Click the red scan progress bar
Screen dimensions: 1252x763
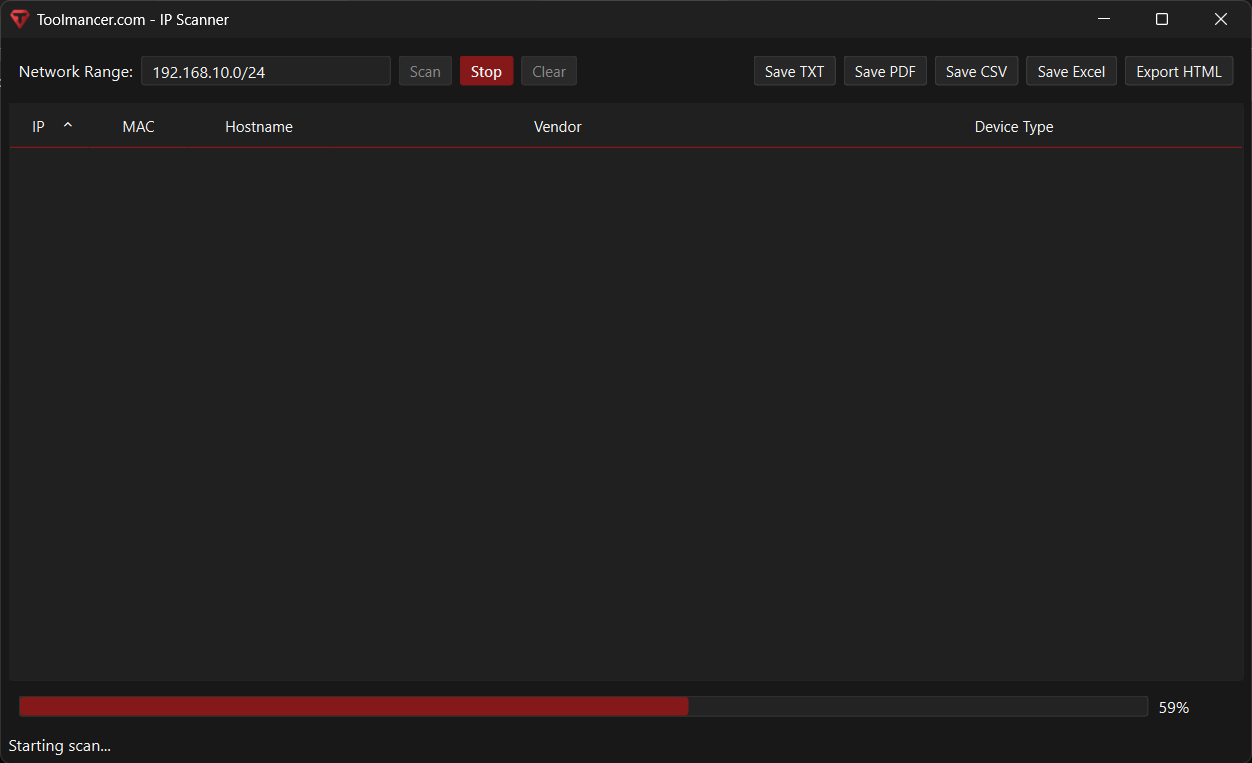pos(583,707)
